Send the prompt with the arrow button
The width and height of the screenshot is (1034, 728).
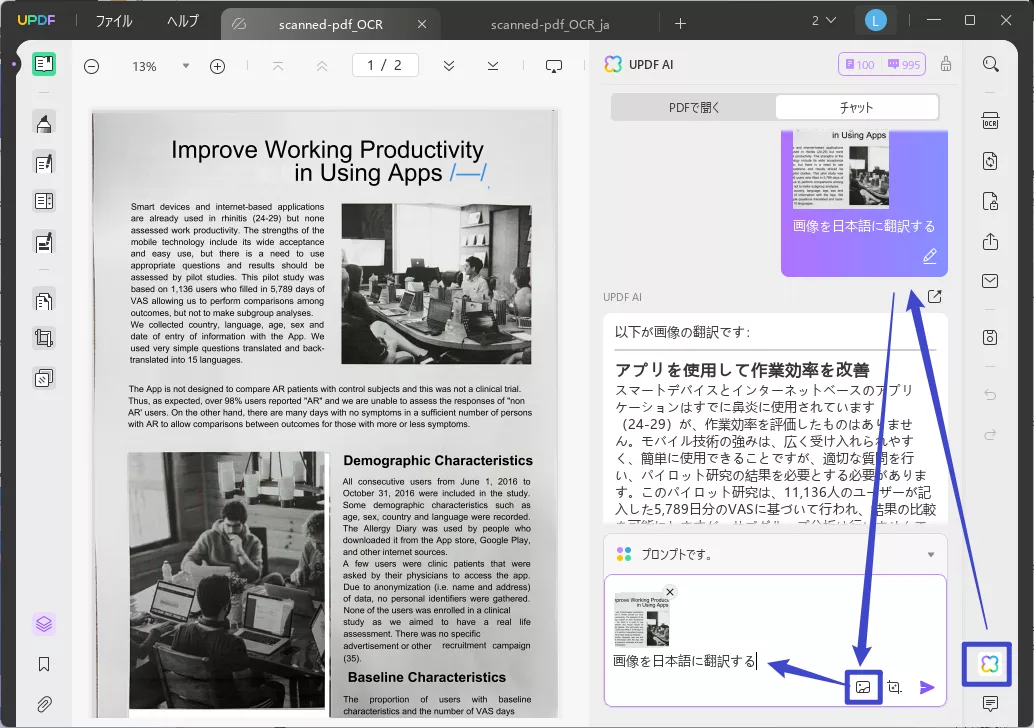pyautogui.click(x=927, y=688)
